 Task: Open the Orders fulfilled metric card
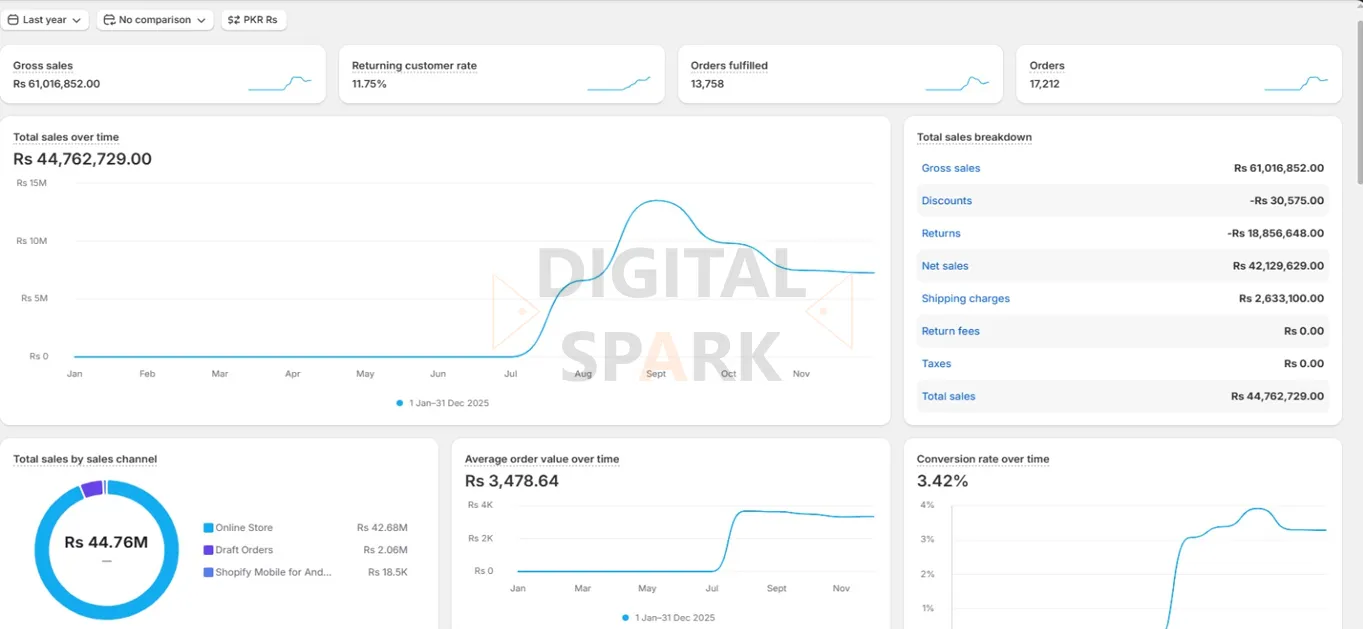pos(840,73)
